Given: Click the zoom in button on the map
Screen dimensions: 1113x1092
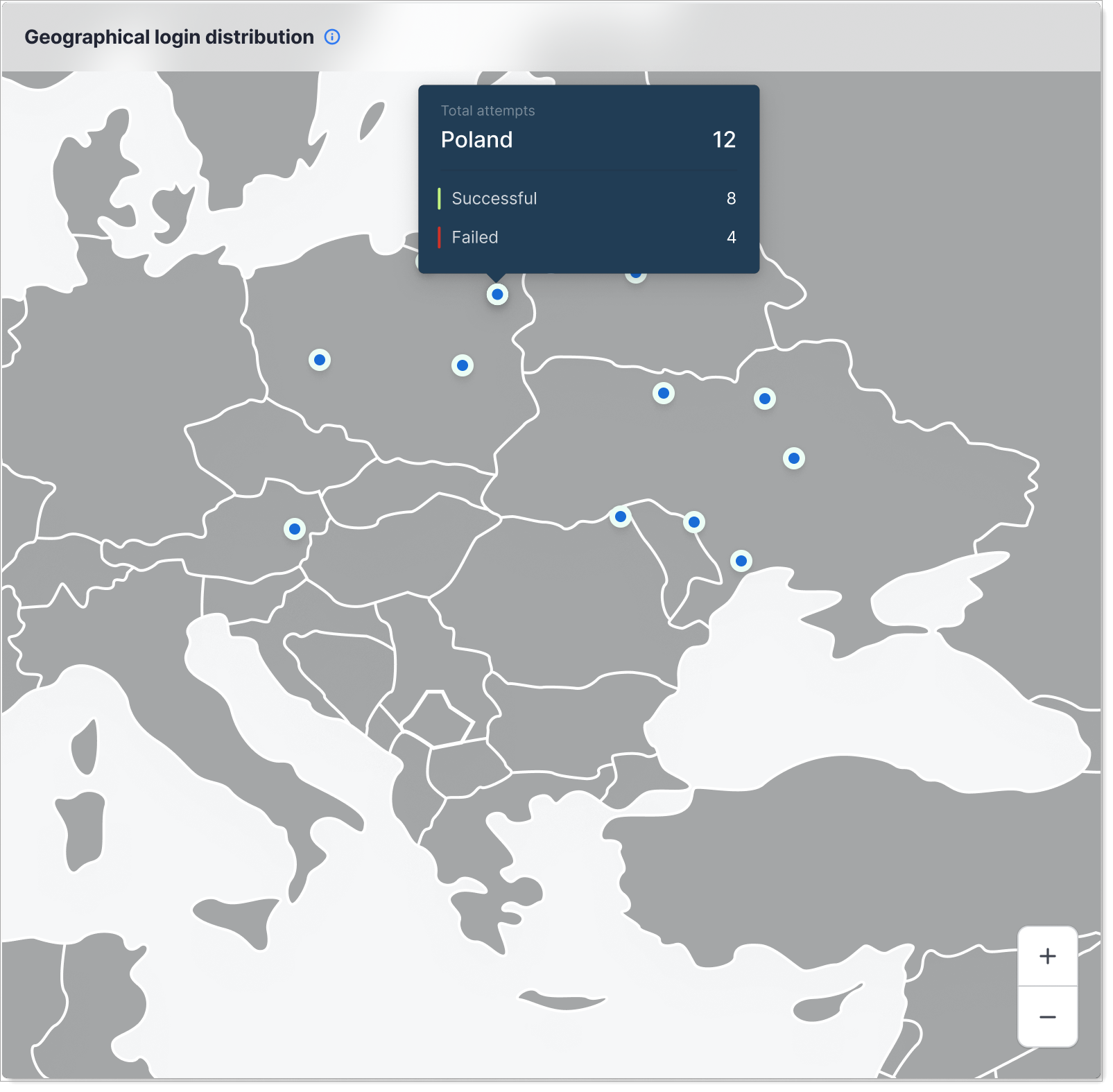Looking at the screenshot, I should click(1047, 956).
